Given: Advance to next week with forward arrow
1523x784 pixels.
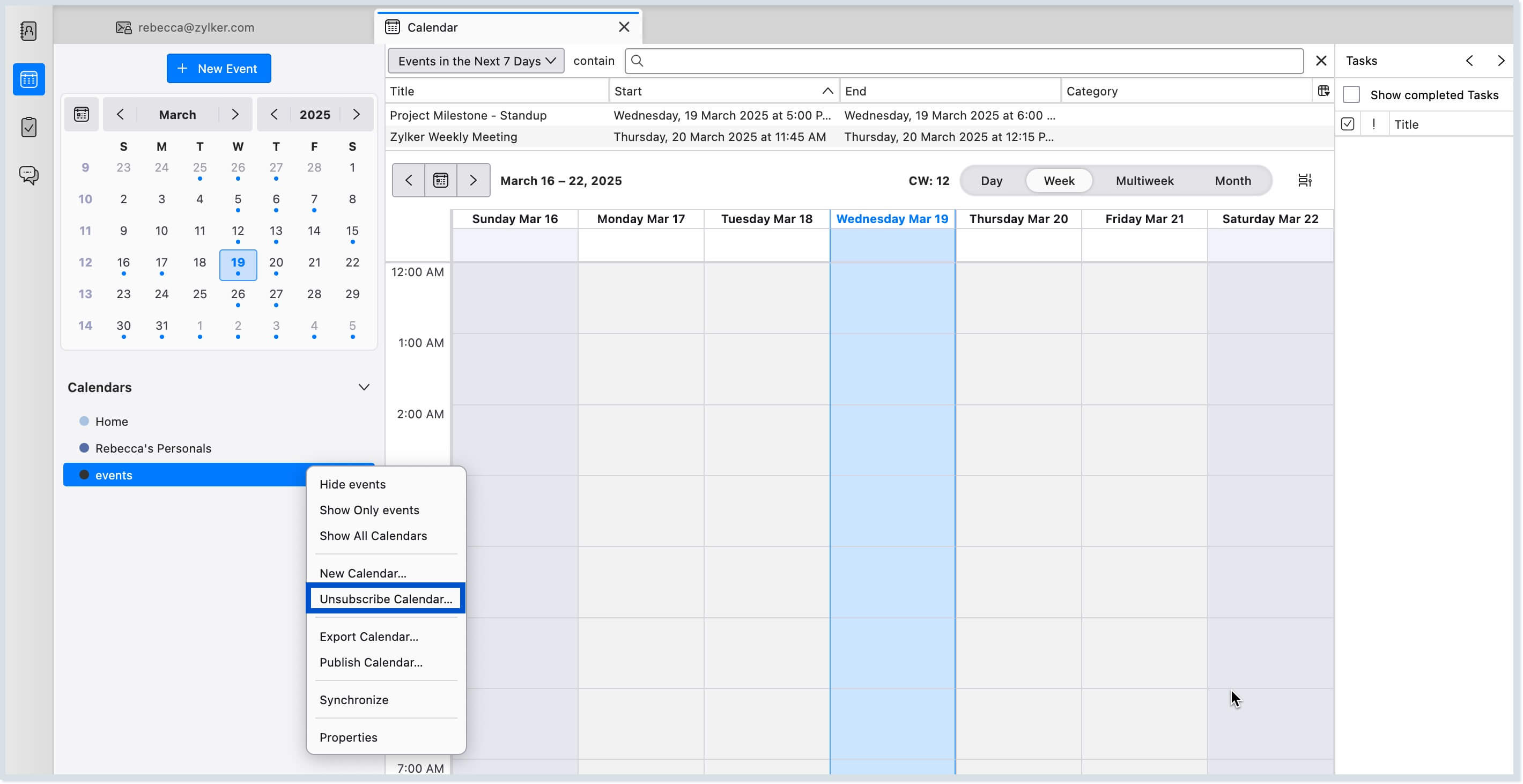Looking at the screenshot, I should point(473,180).
